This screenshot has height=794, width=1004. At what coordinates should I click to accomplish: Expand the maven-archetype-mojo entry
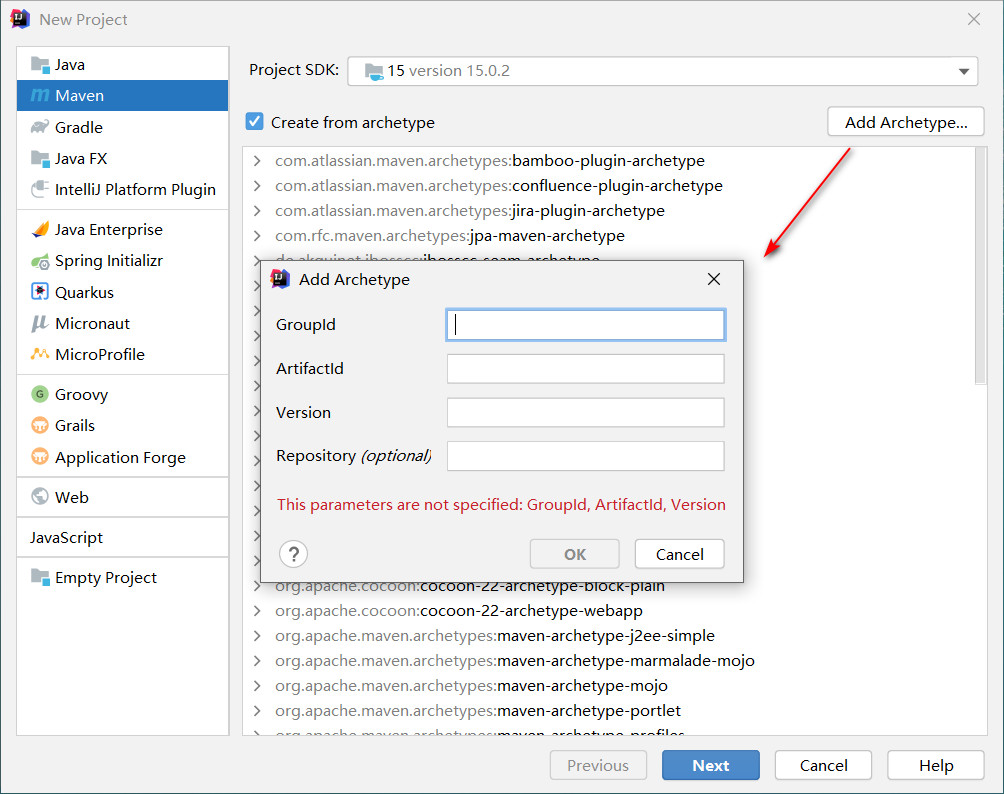(257, 686)
